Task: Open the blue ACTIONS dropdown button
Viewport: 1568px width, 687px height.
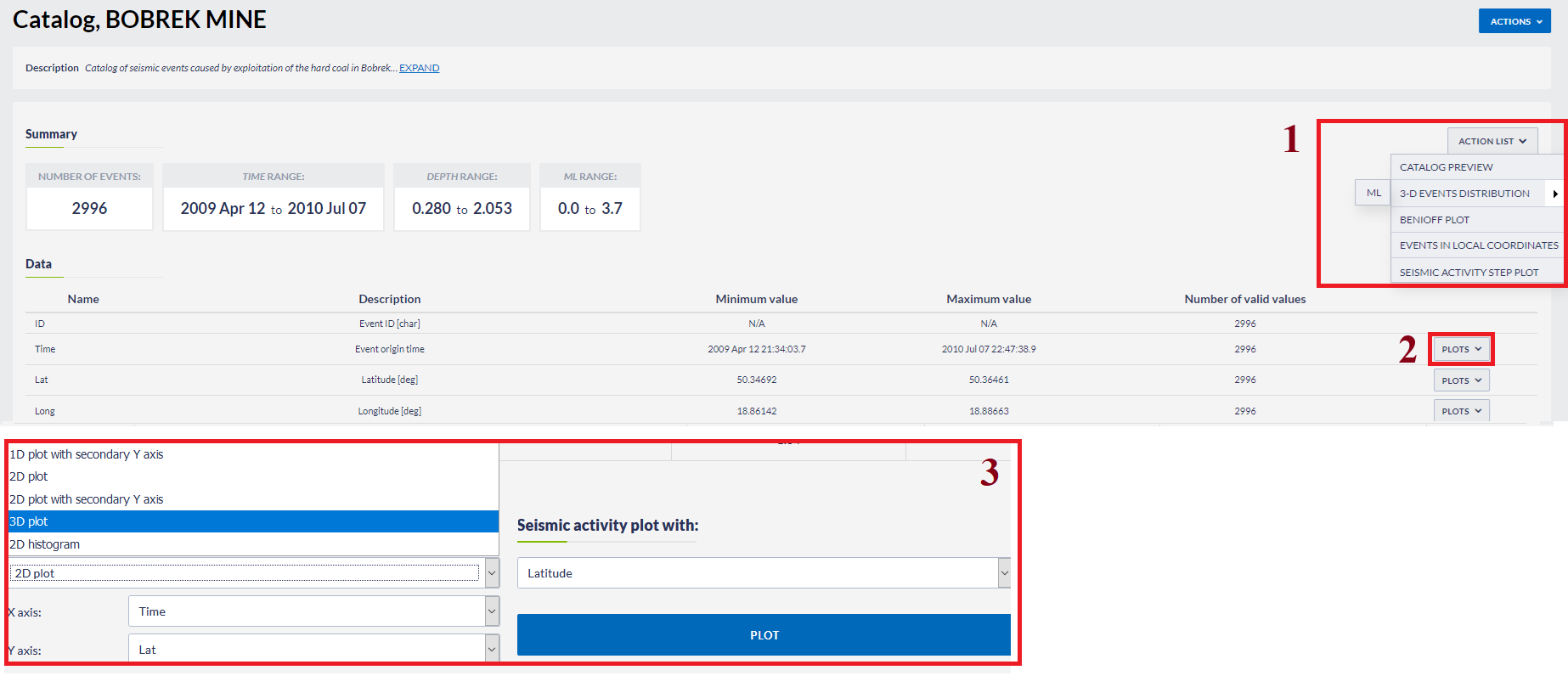Action: point(1514,21)
